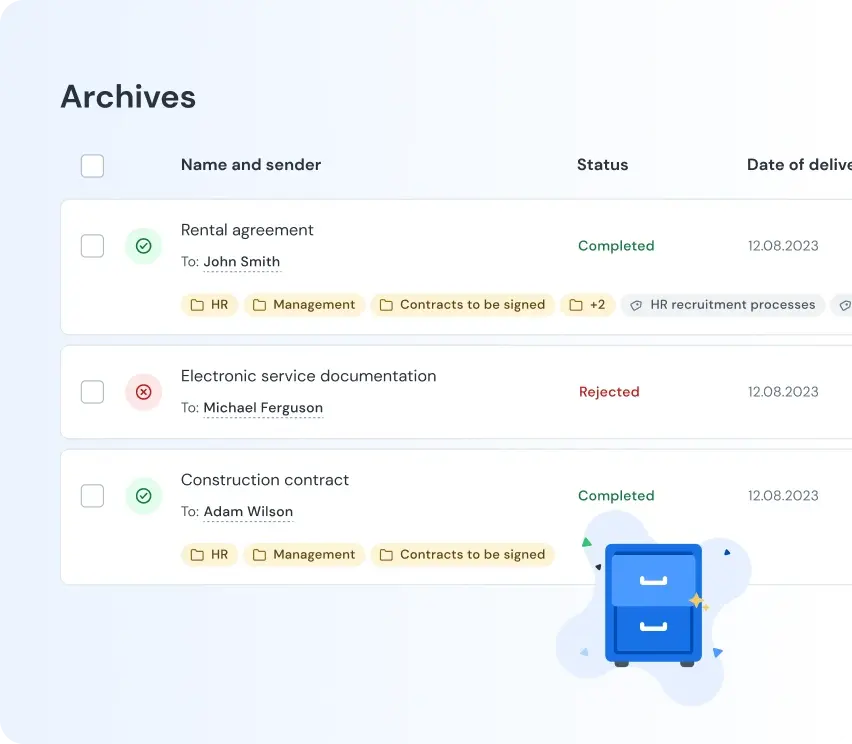Open the Rental agreement document title
This screenshot has height=744, width=852.
coord(247,230)
